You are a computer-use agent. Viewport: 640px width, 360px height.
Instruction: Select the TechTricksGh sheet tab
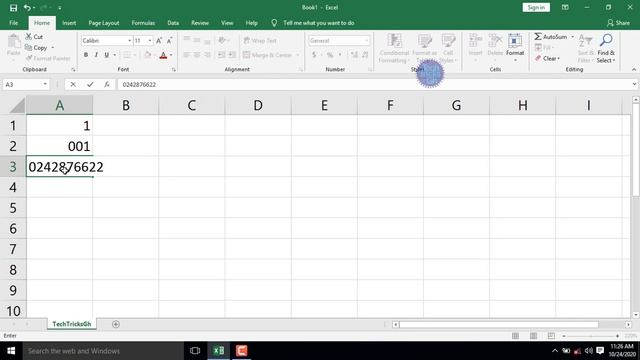(x=71, y=324)
